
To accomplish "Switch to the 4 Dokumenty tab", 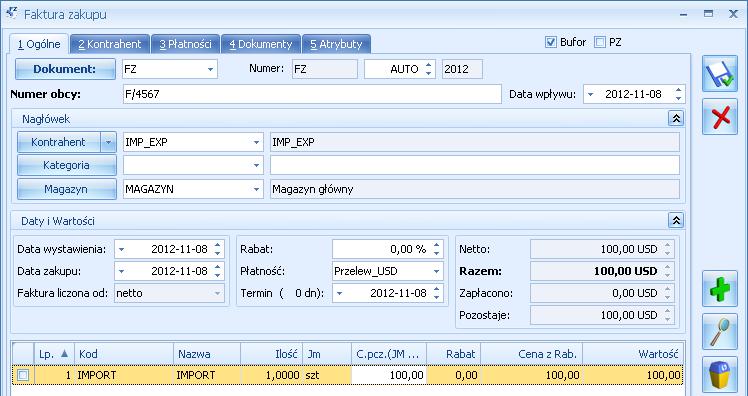I will (260, 44).
